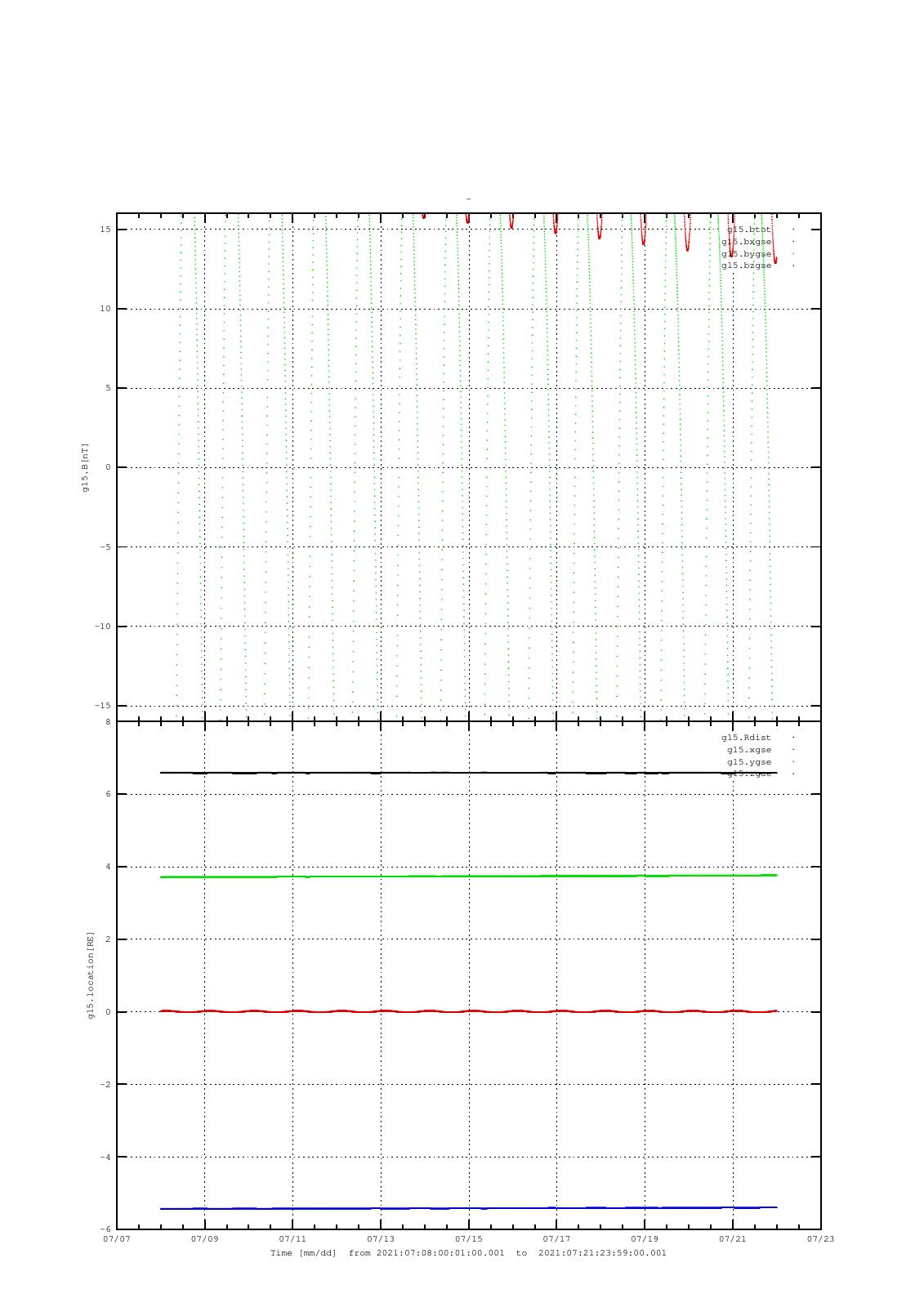The width and height of the screenshot is (924, 1307).
Task: Click the positive 5 tick on the g15.B axis
Action: [108, 388]
